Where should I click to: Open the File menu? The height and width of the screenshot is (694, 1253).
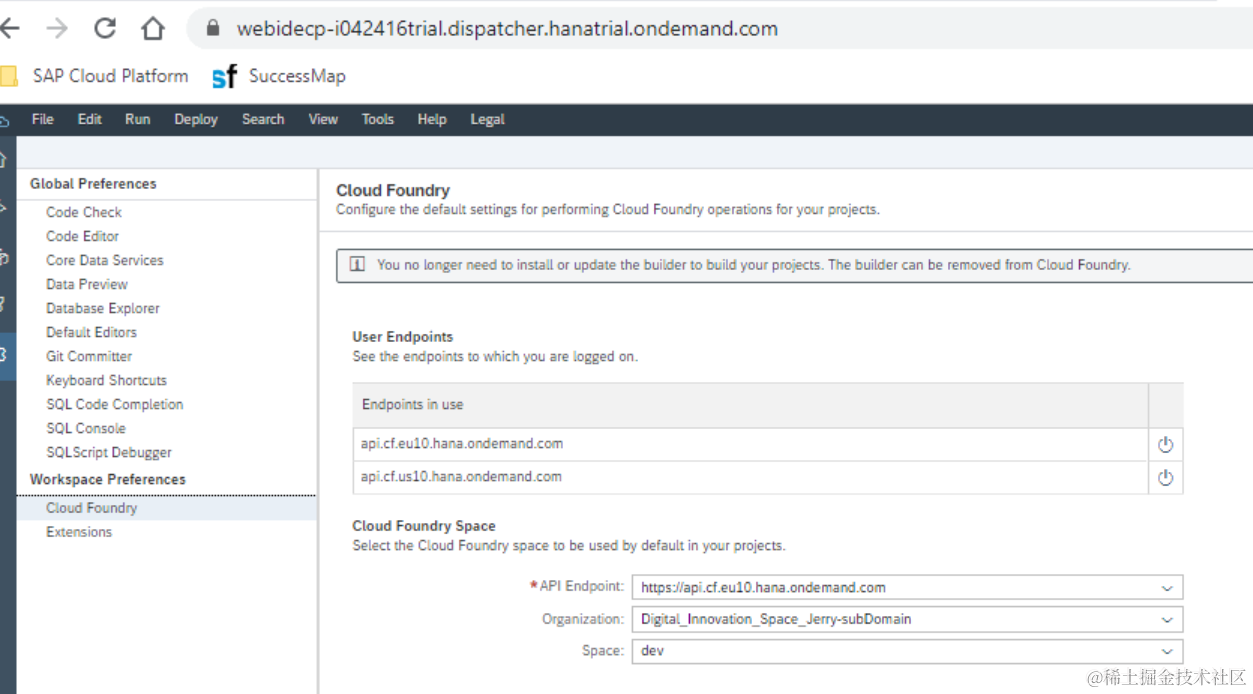43,119
